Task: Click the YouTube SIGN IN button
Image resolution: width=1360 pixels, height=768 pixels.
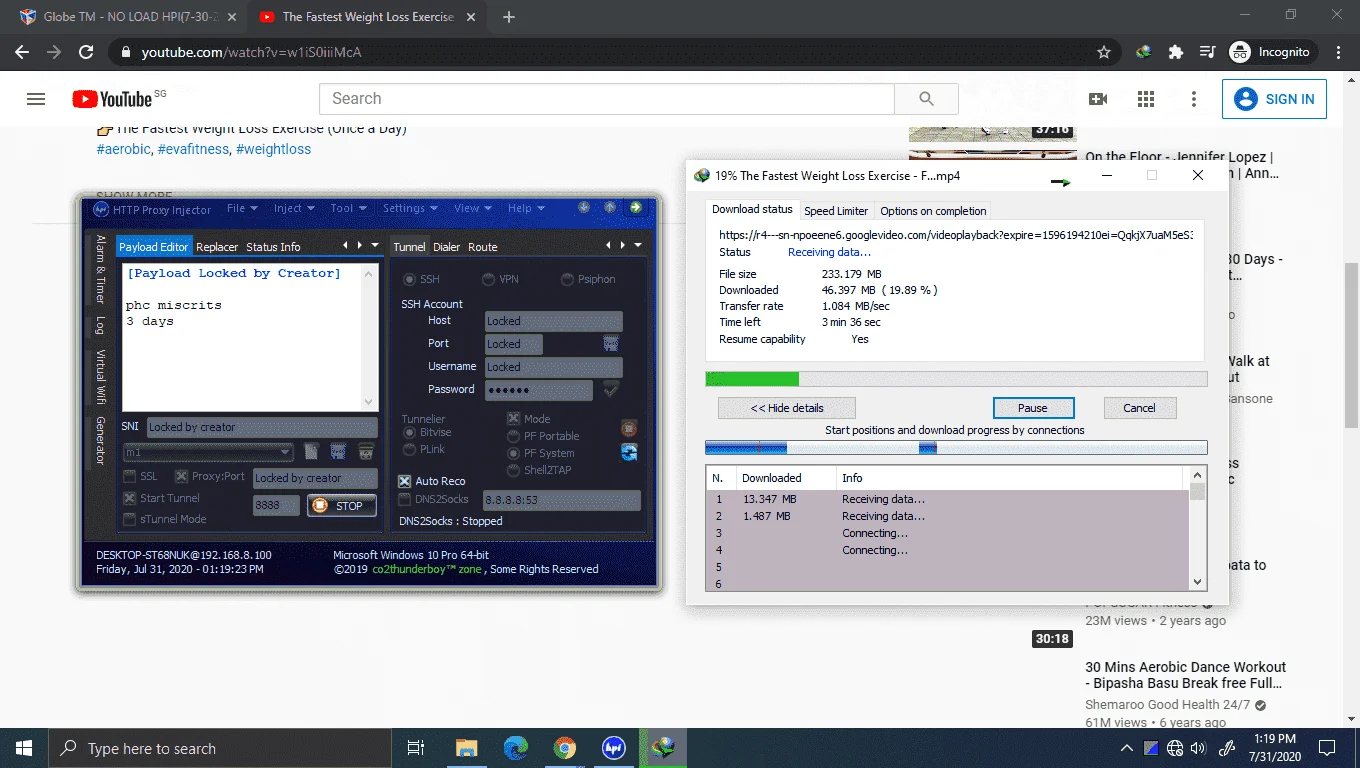Action: tap(1274, 99)
